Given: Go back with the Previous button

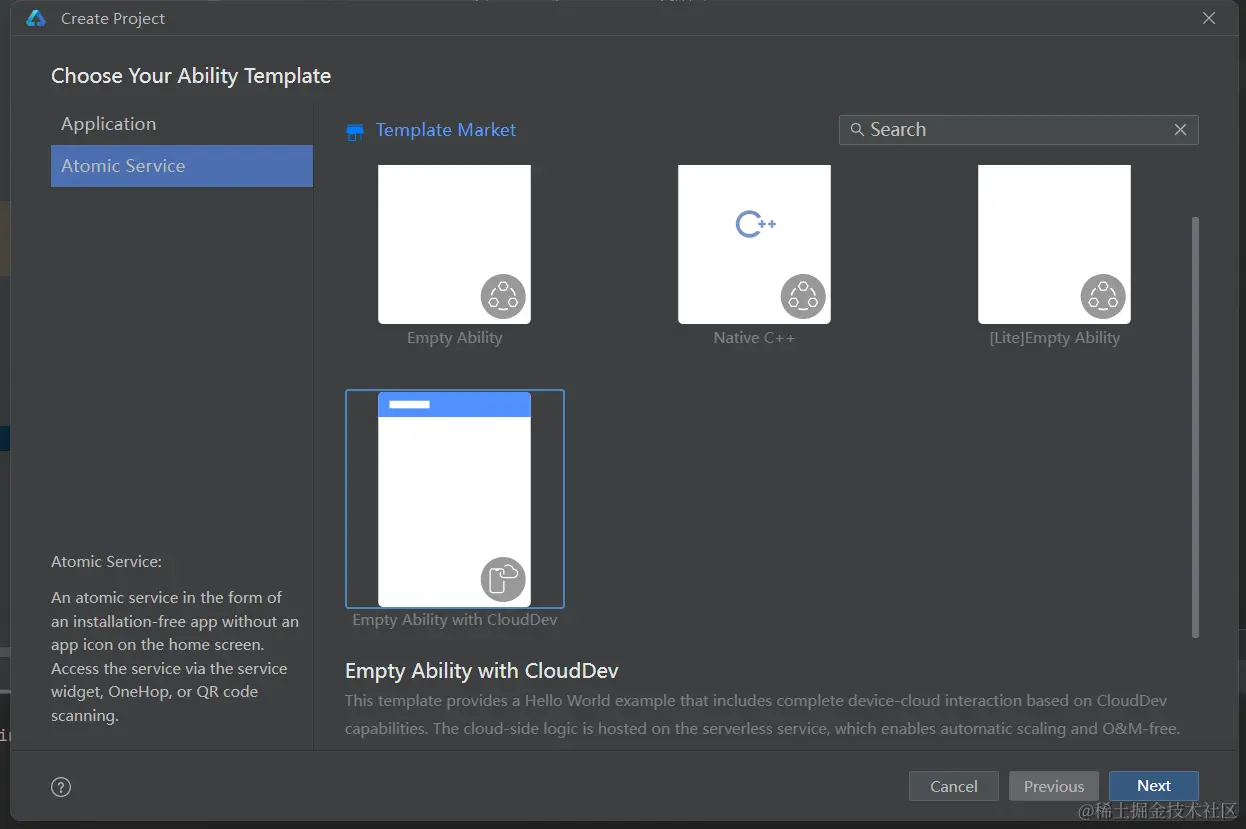Looking at the screenshot, I should (1053, 786).
